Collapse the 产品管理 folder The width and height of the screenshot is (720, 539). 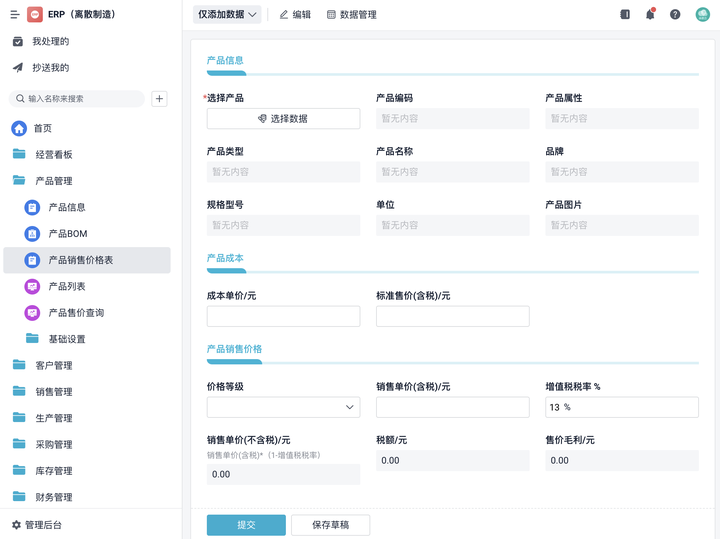[x=54, y=181]
